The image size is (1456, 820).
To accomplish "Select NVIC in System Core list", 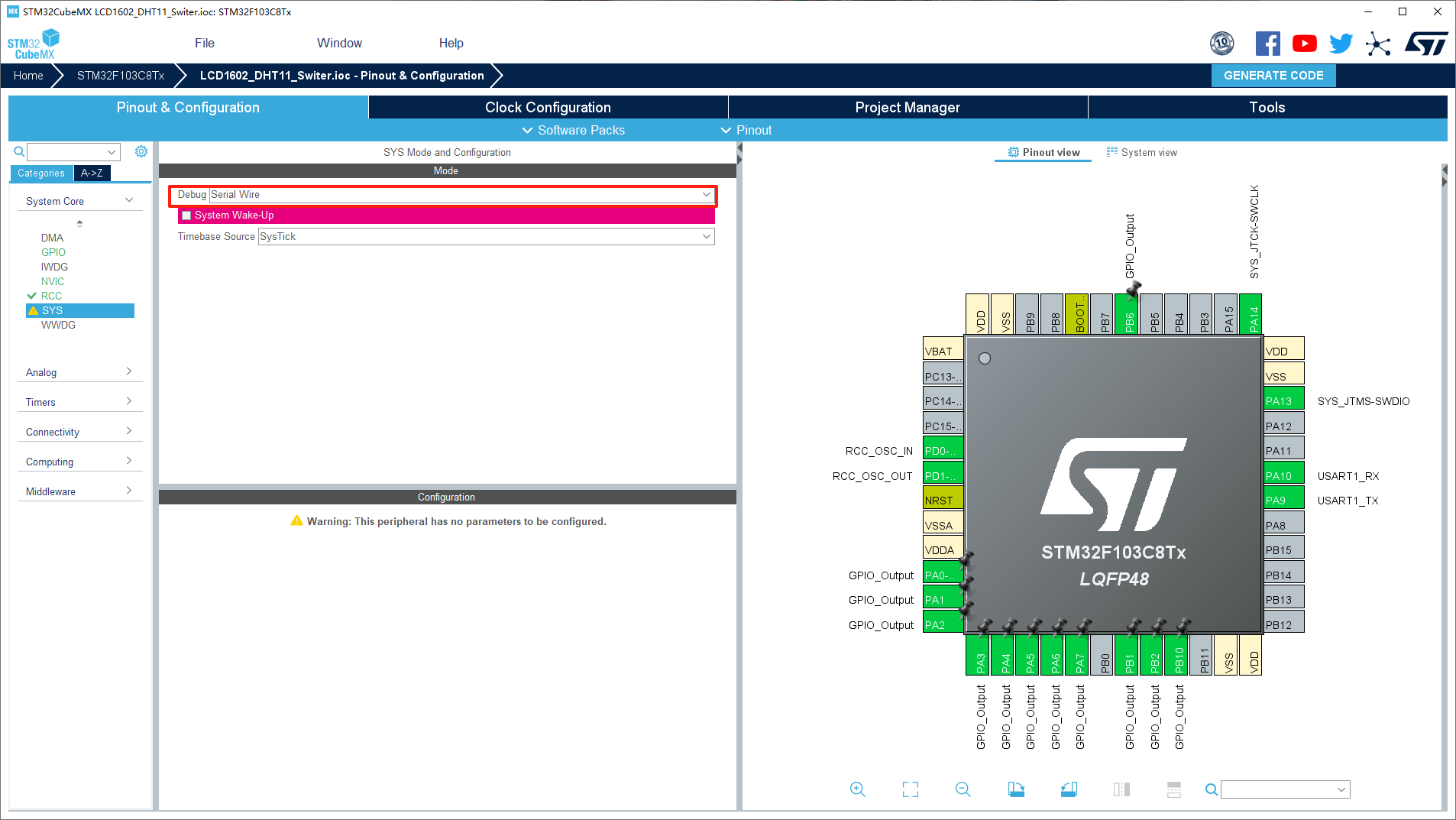I will [x=53, y=281].
